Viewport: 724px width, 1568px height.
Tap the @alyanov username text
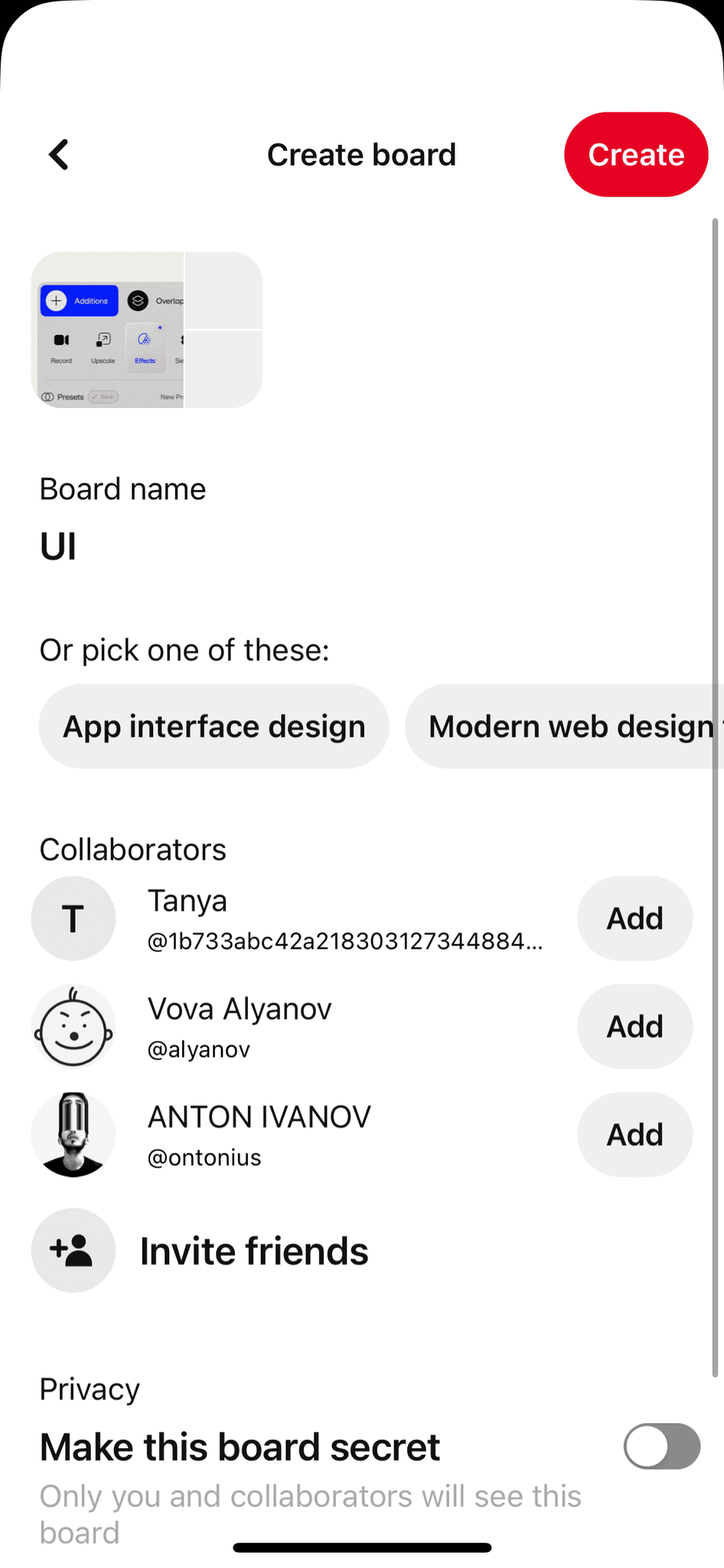click(199, 1049)
